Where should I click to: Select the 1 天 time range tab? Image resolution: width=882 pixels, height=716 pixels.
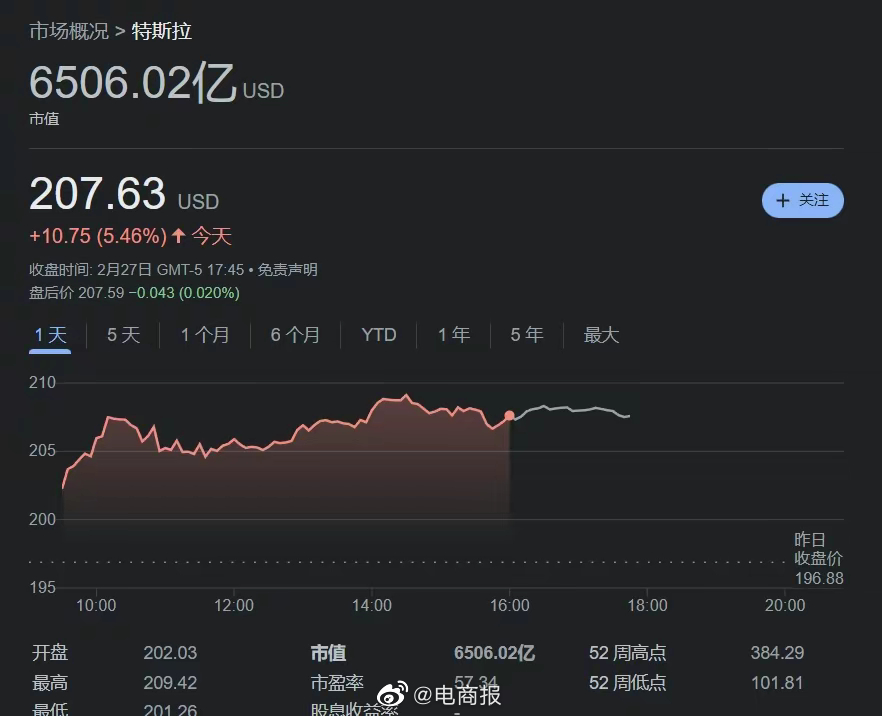[x=50, y=335]
